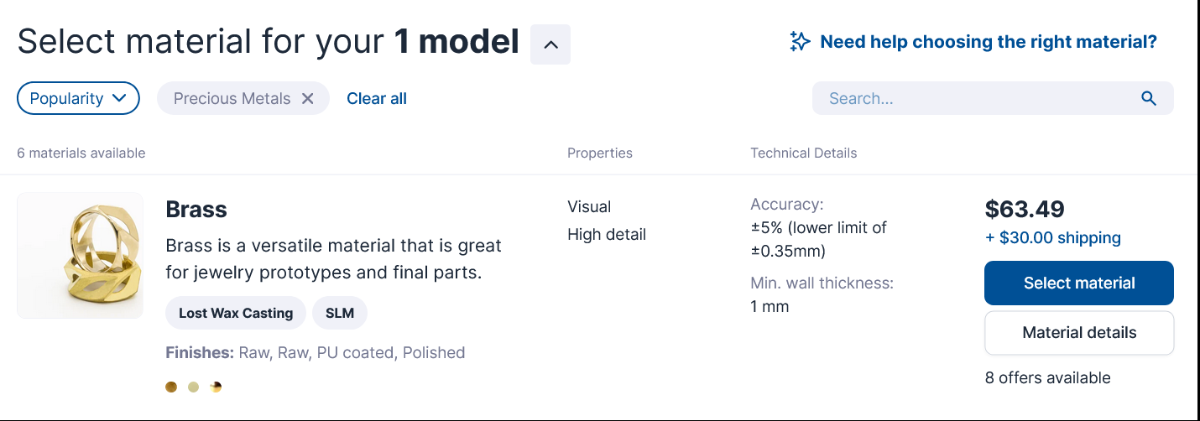
Task: Click the +$30.00 shipping link
Action: coord(1053,238)
